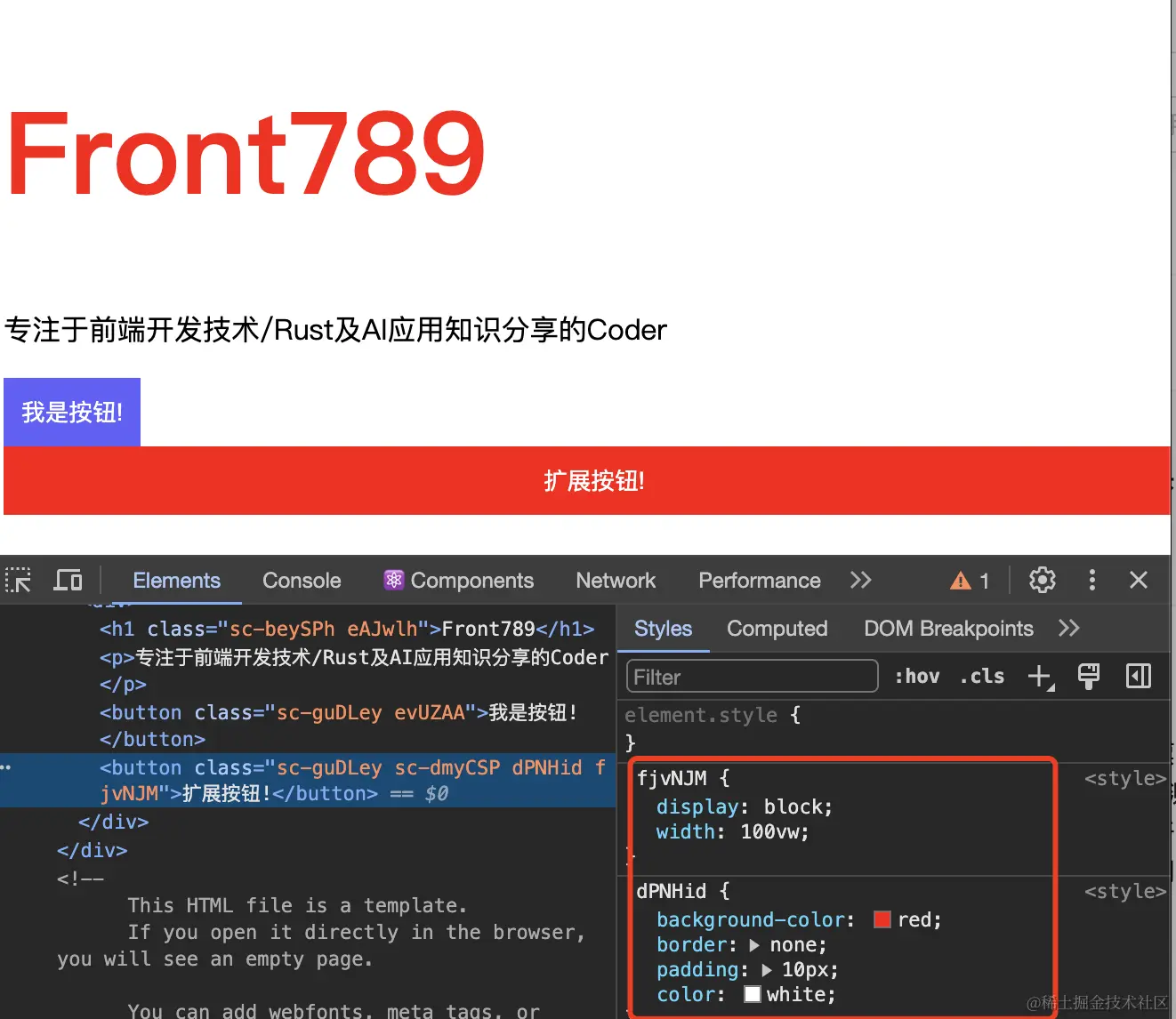Open the DevTools three-dot menu
Image resolution: width=1176 pixels, height=1019 pixels.
point(1092,581)
